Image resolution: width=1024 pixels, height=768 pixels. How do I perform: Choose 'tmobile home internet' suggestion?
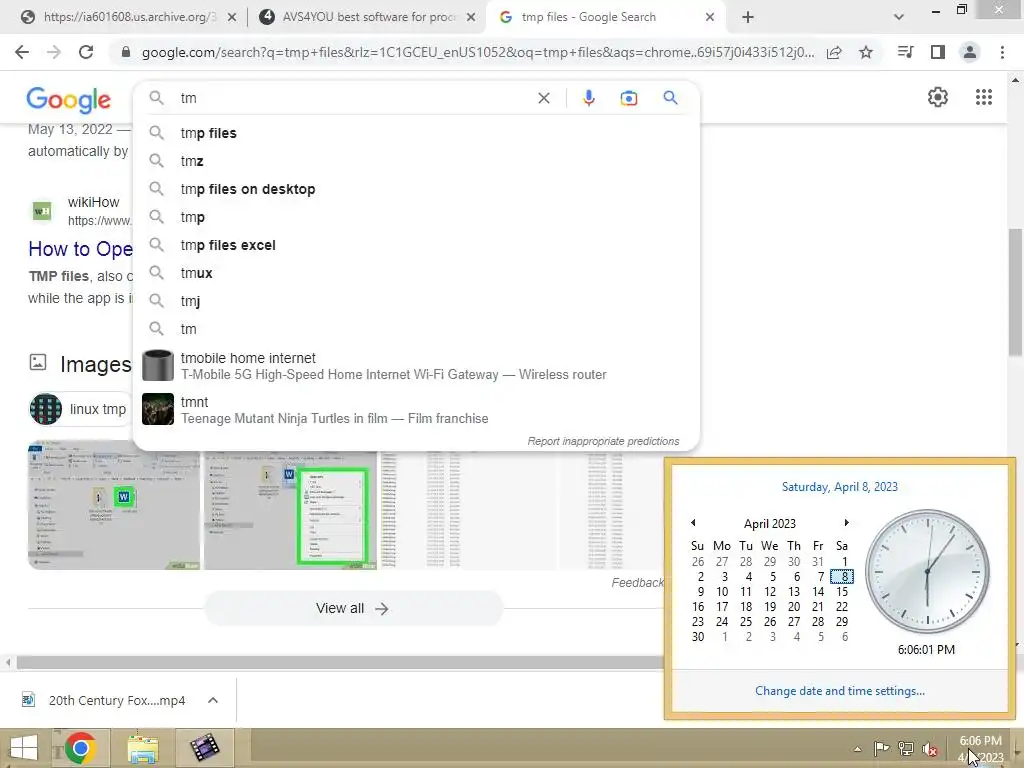pyautogui.click(x=416, y=366)
